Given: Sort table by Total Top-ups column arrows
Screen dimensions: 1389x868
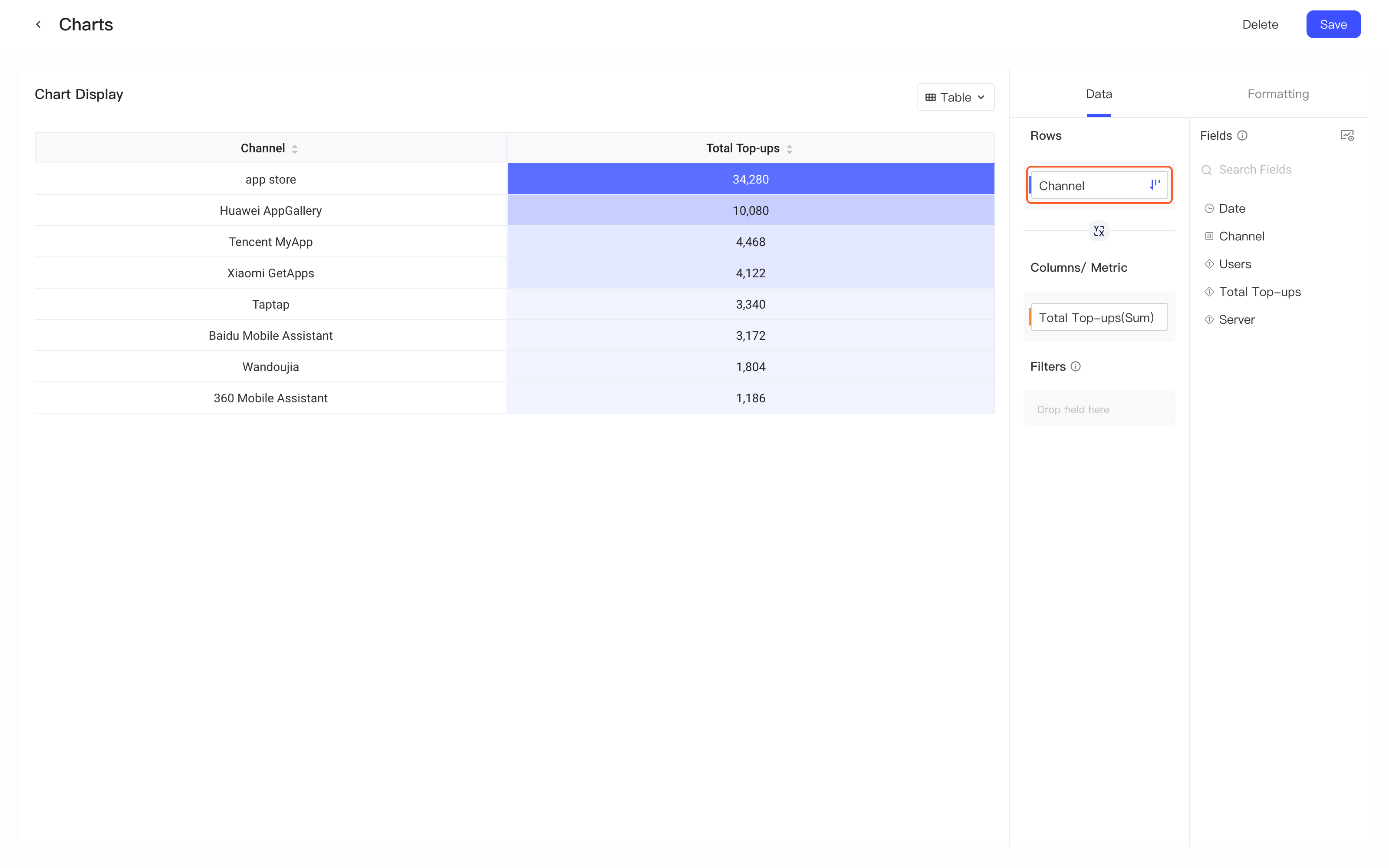Looking at the screenshot, I should tap(789, 149).
